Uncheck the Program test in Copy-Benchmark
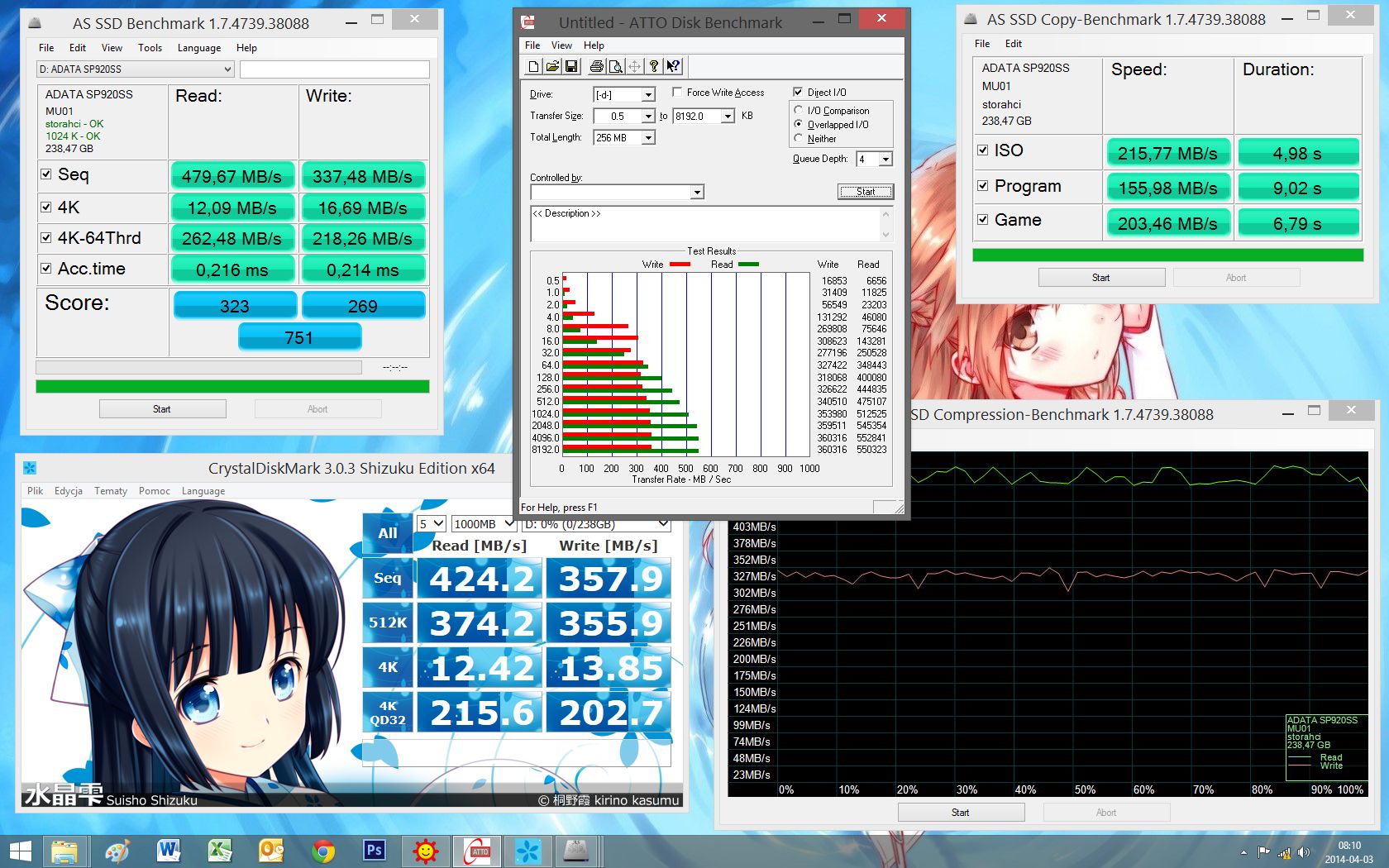The height and width of the screenshot is (868, 1389). [983, 186]
